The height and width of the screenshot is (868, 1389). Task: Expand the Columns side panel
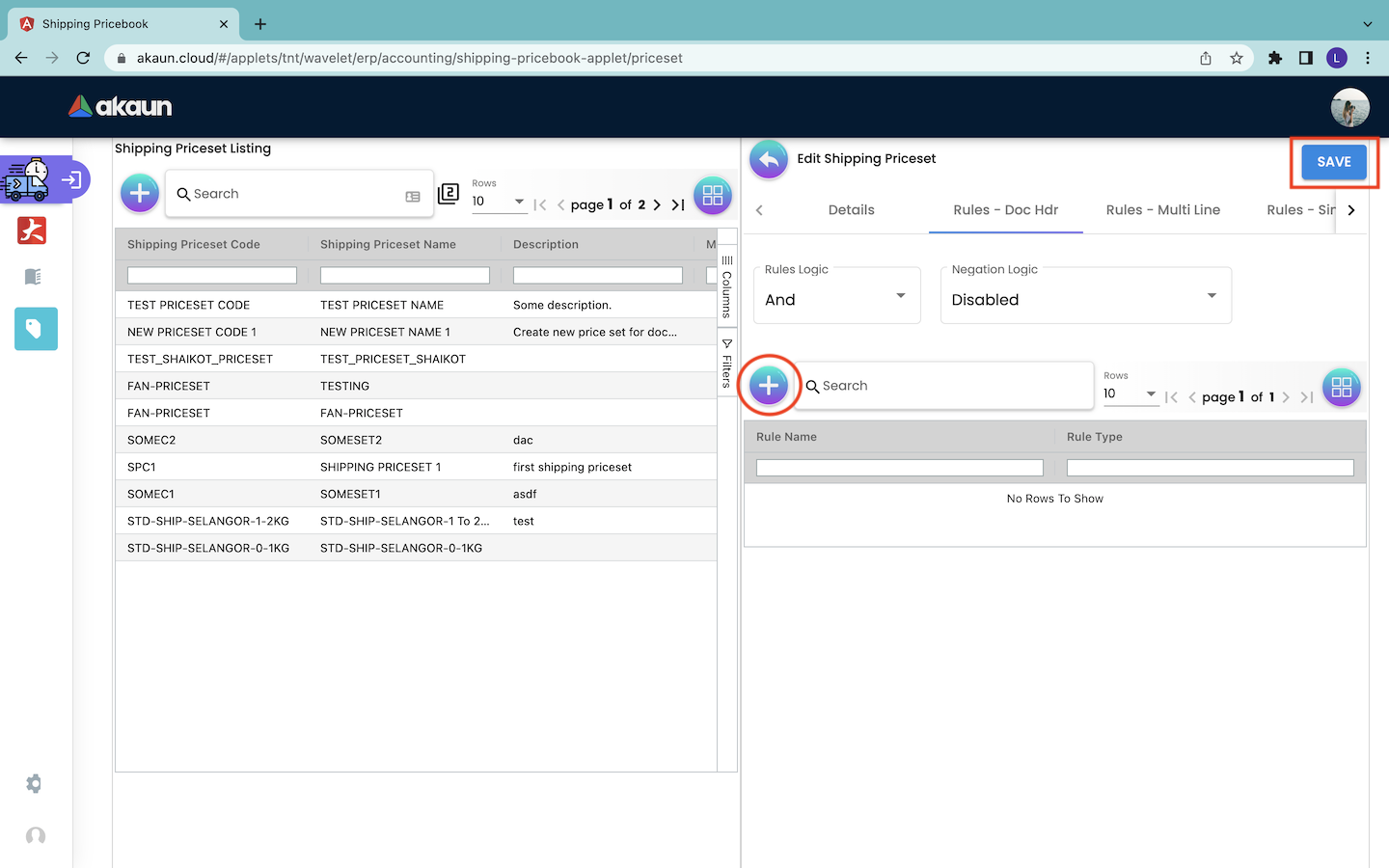(727, 286)
